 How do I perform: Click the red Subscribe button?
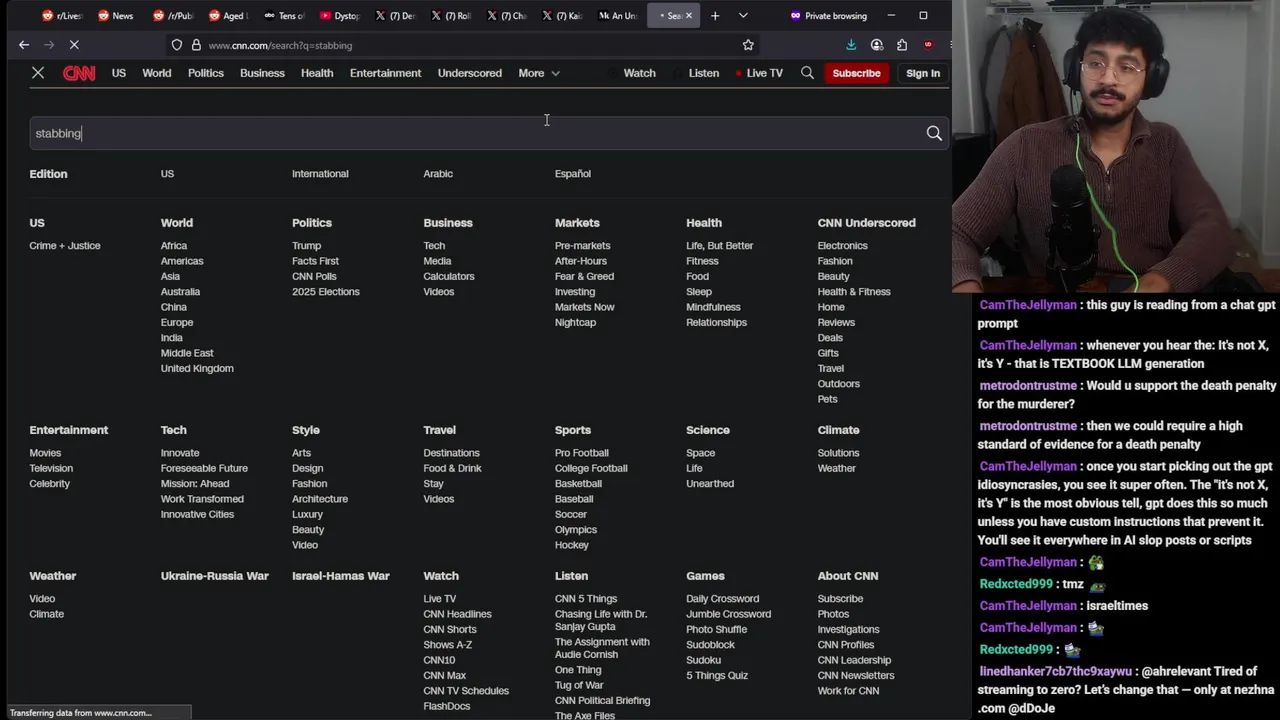coord(856,73)
